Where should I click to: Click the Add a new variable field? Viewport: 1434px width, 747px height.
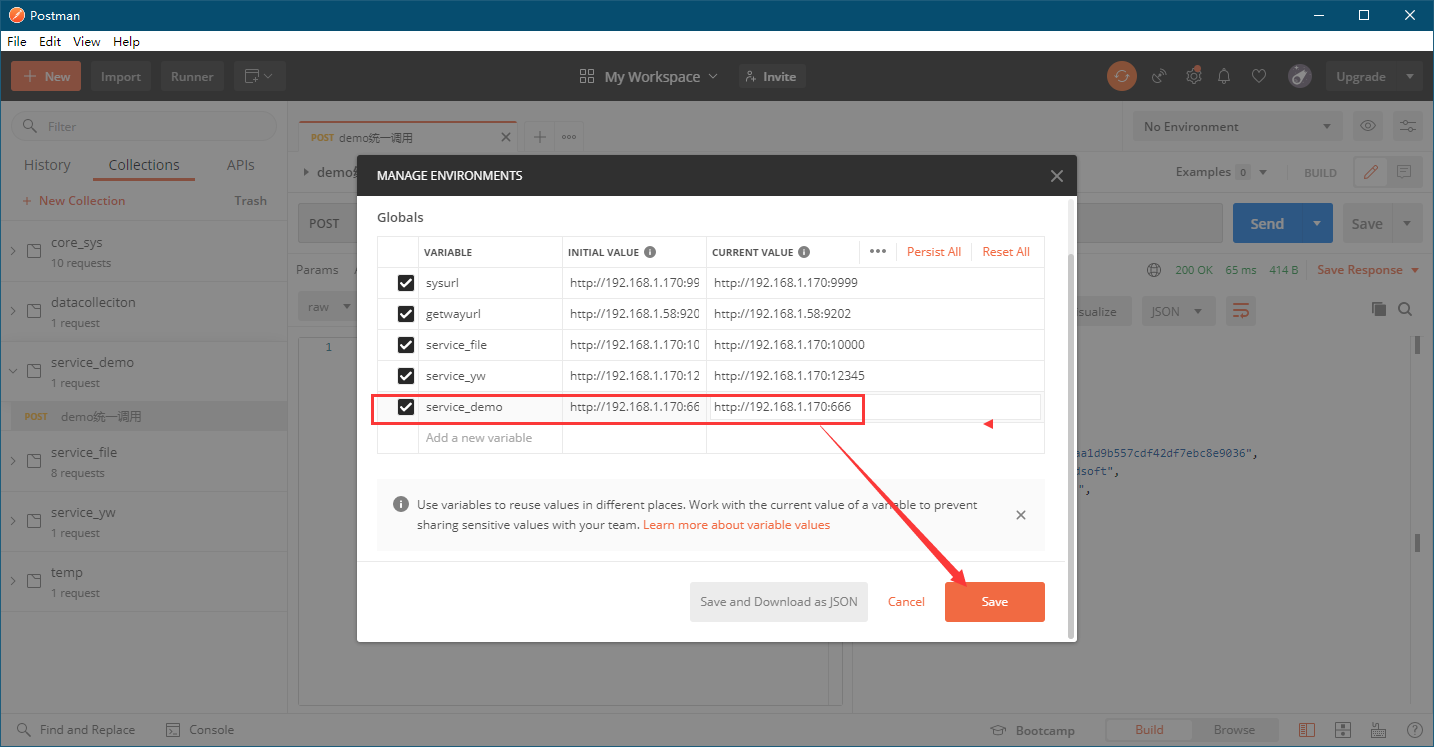490,438
